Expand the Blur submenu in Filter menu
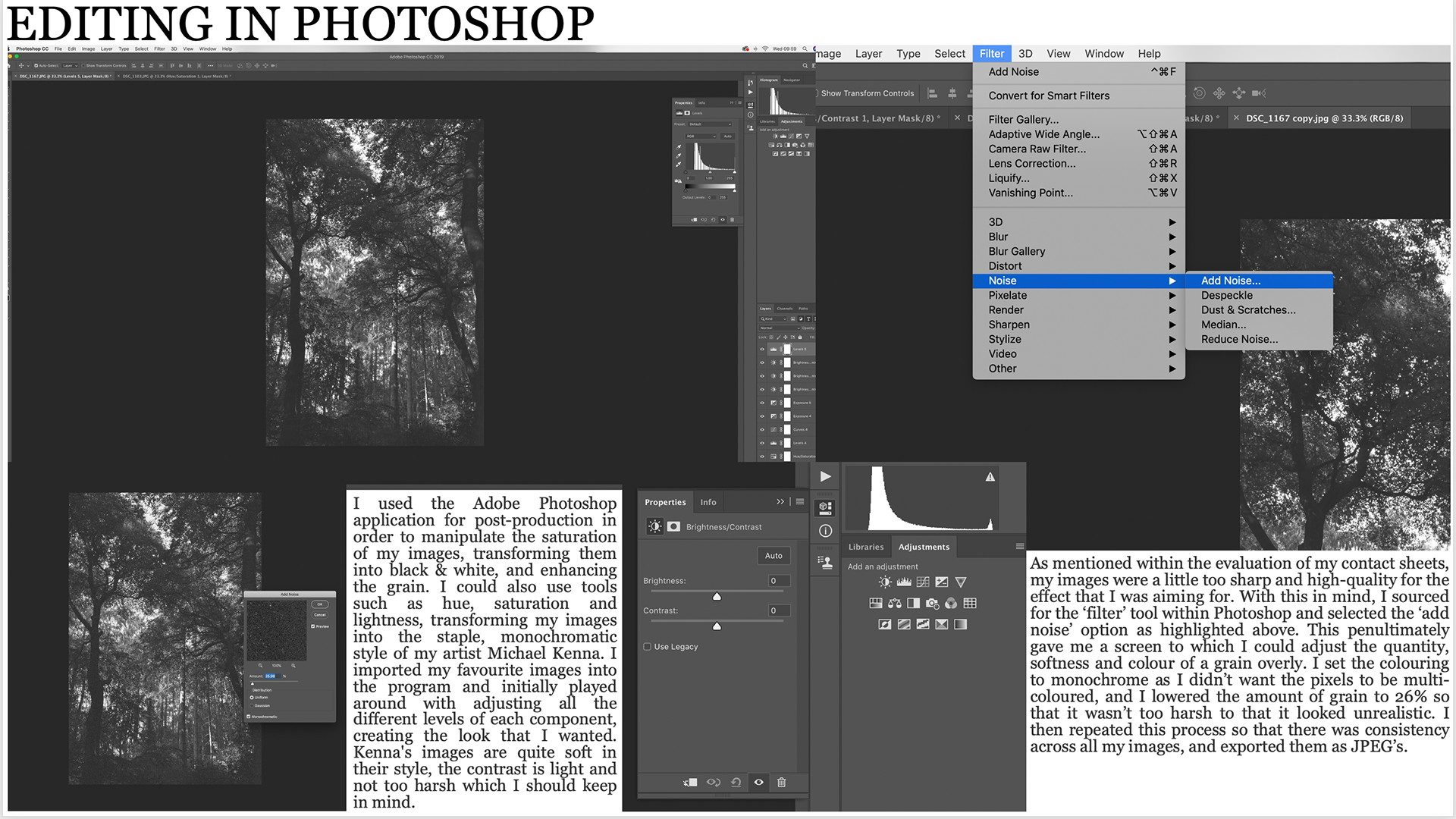This screenshot has height=819, width=1456. [x=1078, y=237]
